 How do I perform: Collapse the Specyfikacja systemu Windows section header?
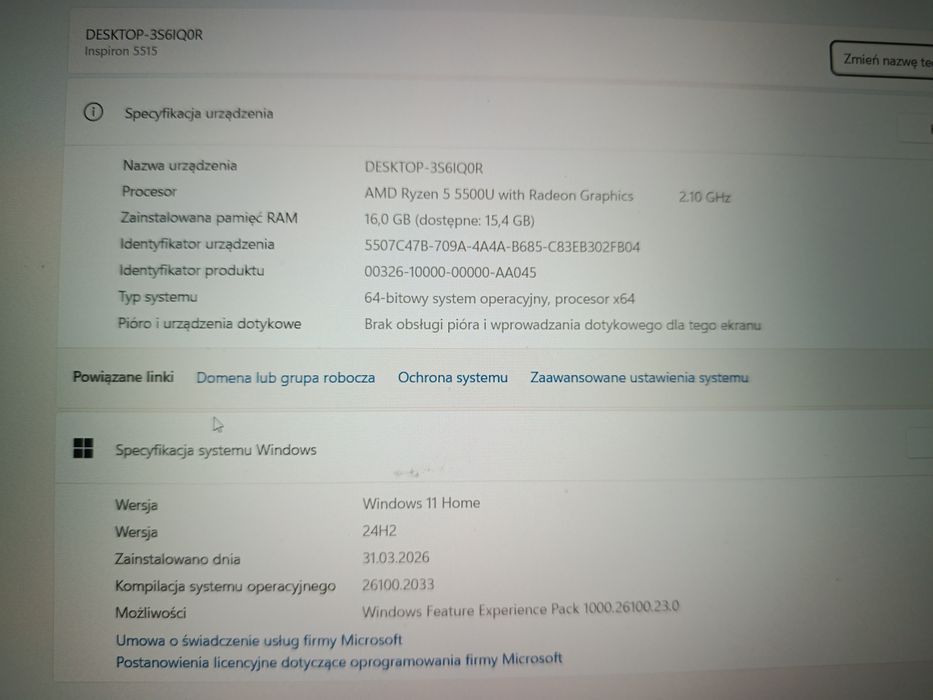(494, 449)
